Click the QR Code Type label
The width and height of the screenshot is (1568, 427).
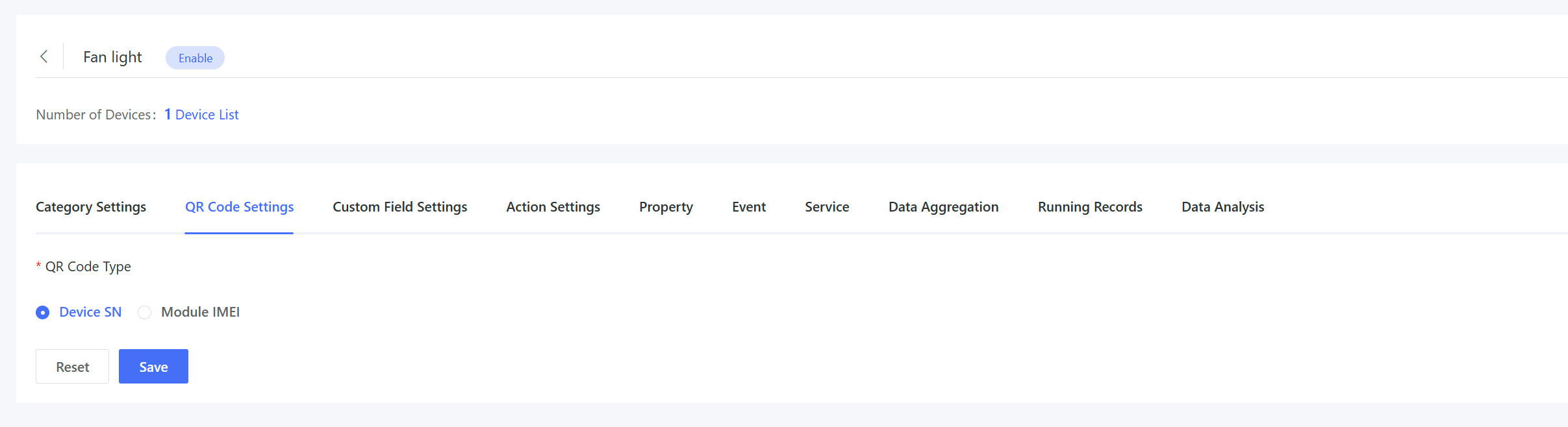[x=88, y=267]
